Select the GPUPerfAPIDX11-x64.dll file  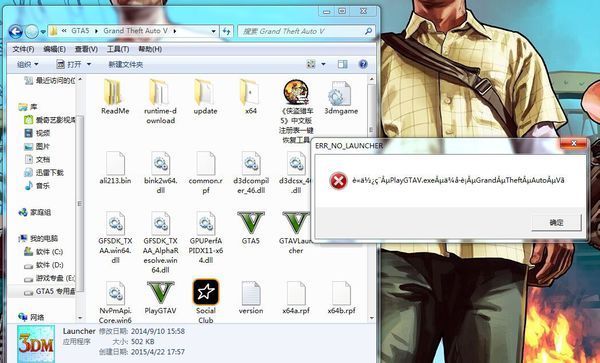[205, 237]
